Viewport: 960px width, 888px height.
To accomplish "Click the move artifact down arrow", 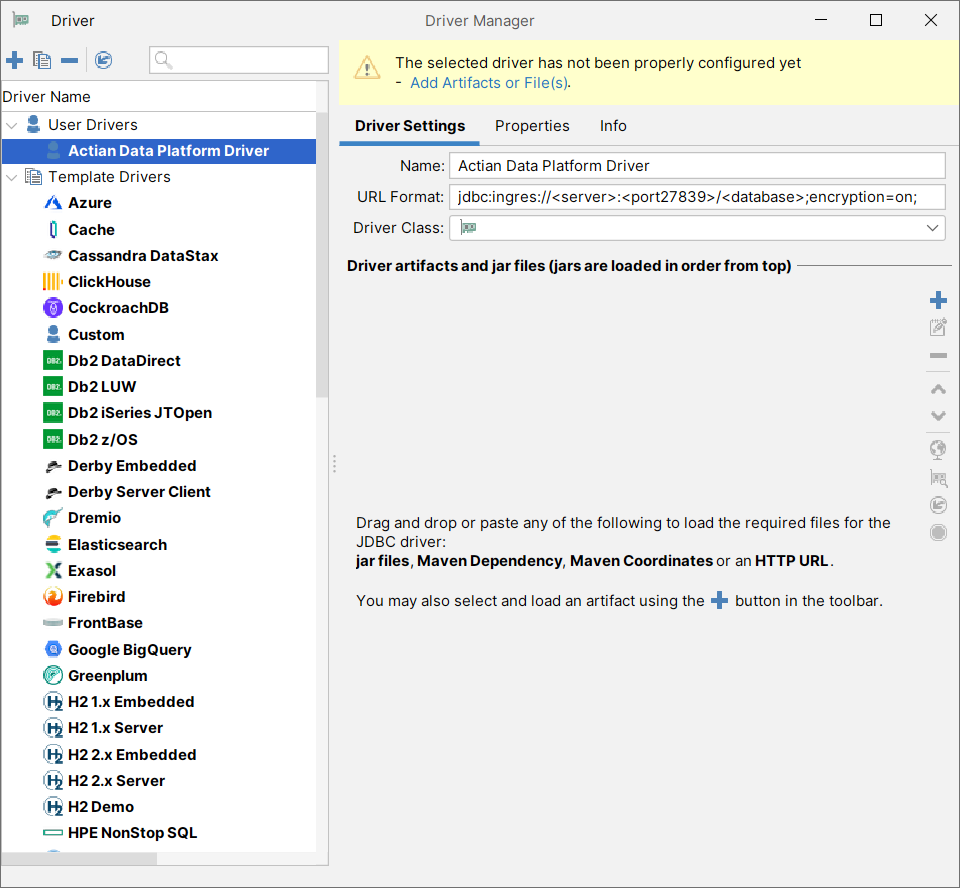I will tap(938, 416).
